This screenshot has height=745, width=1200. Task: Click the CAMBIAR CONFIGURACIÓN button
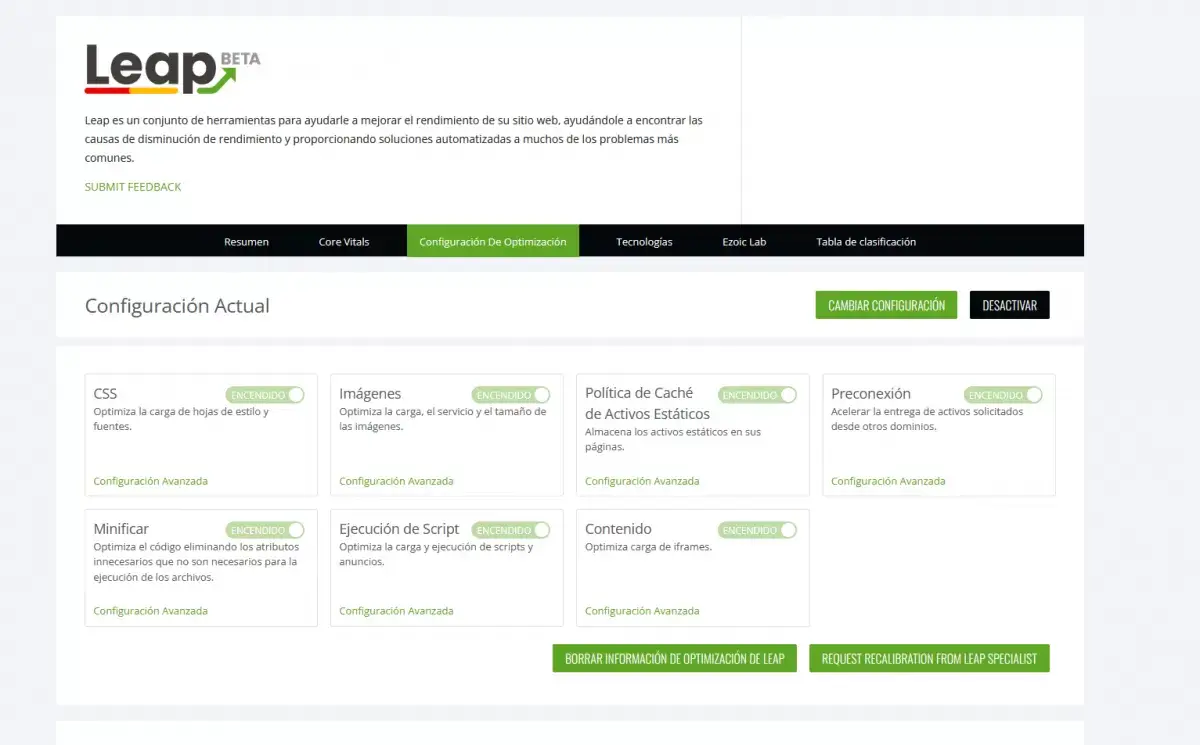(x=887, y=305)
